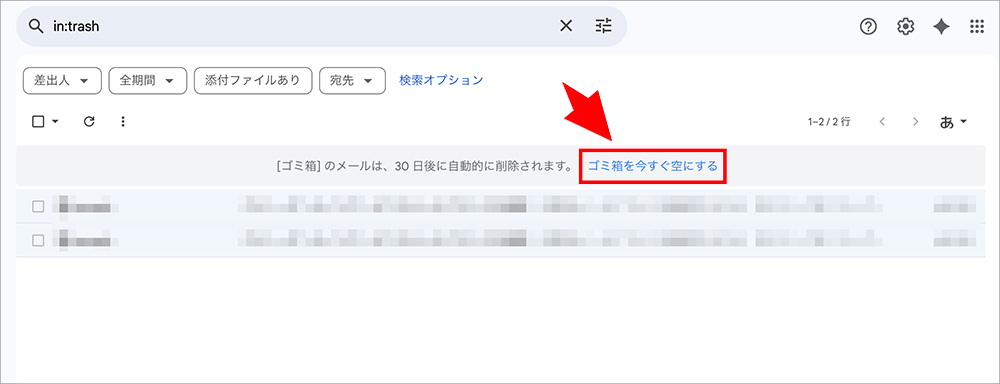The width and height of the screenshot is (1000, 384).
Task: Expand the 宛先 filter dropdown
Action: coord(352,81)
